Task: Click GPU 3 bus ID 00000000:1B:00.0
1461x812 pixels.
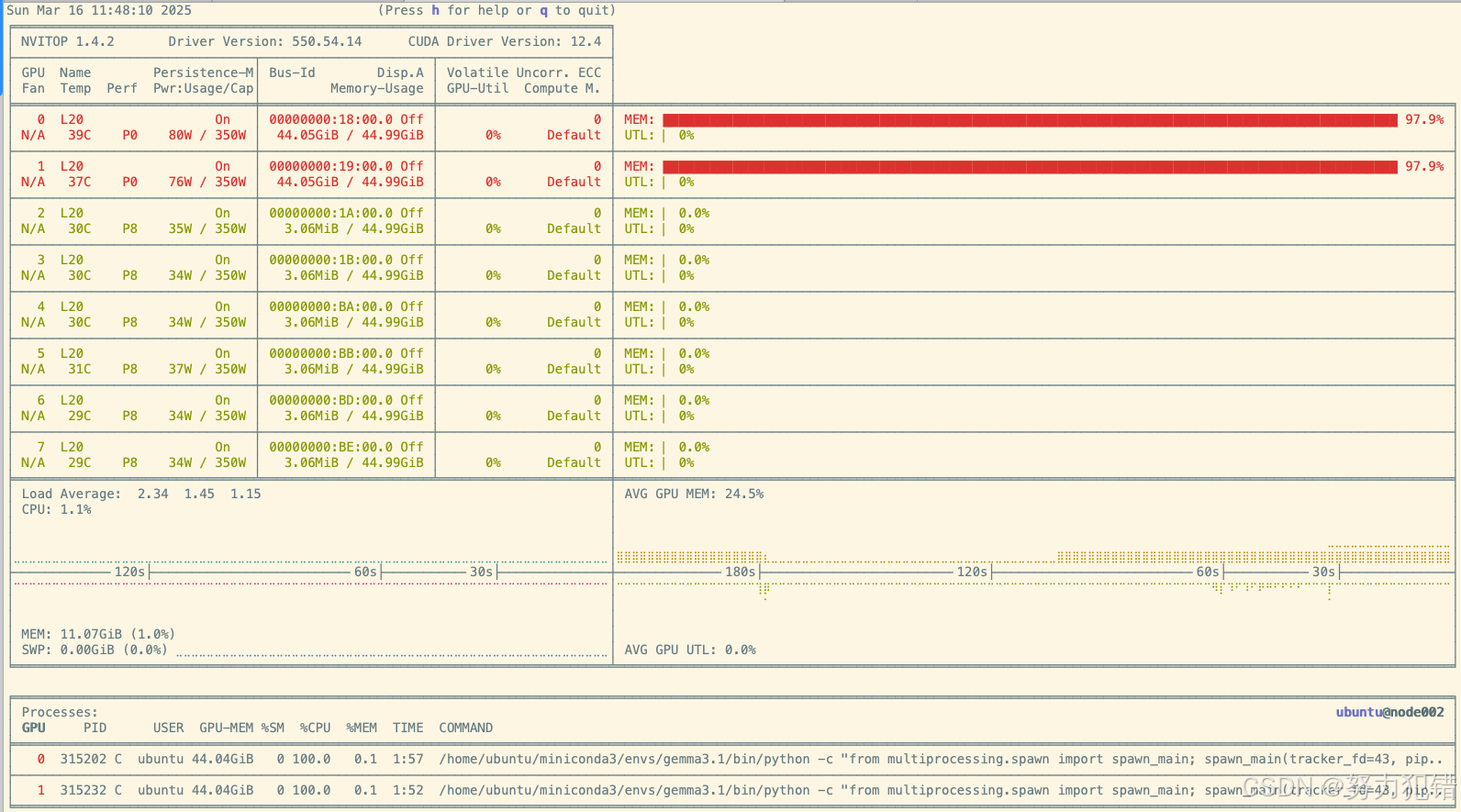Action: 330,260
